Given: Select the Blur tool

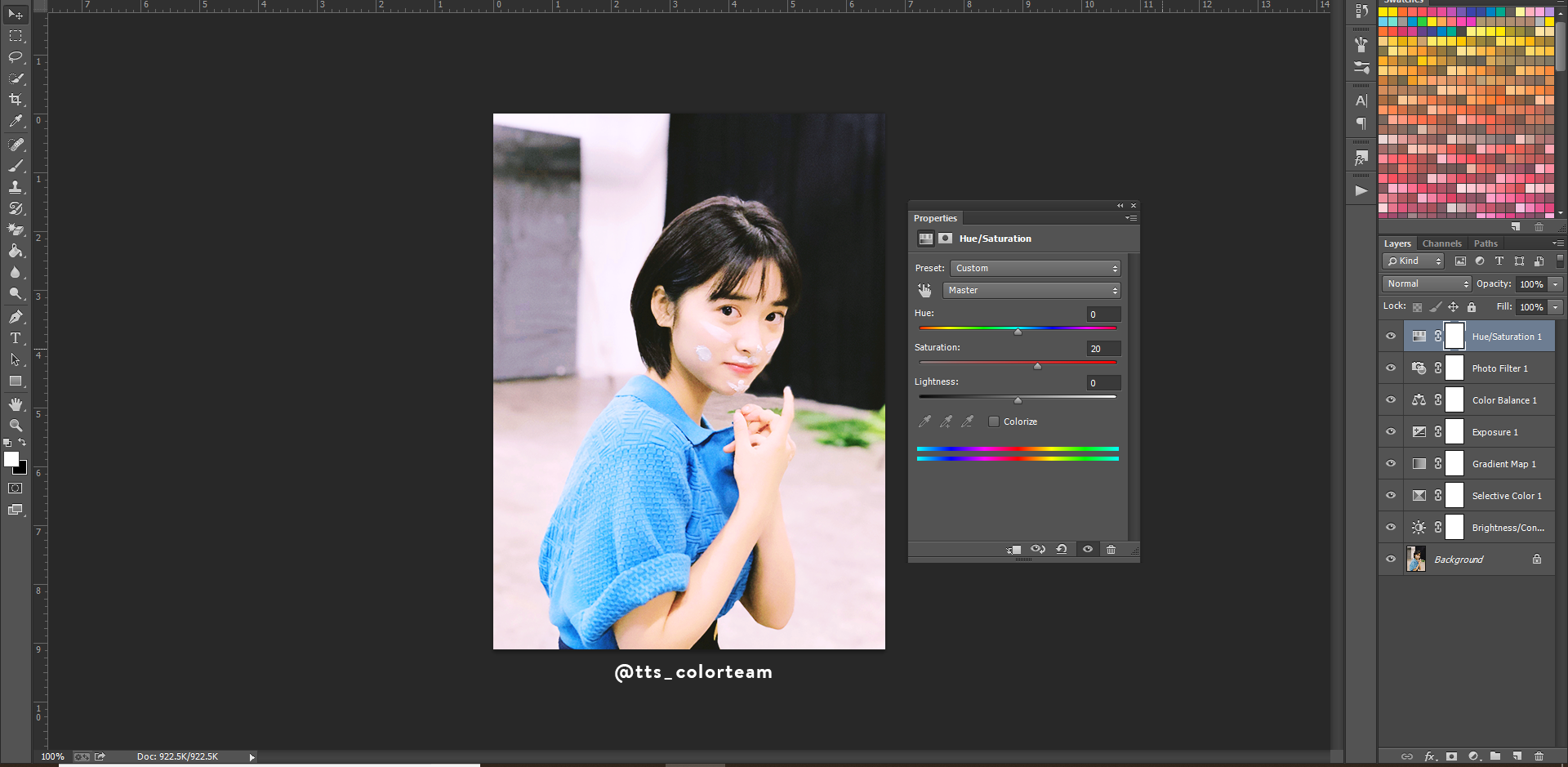Looking at the screenshot, I should [16, 272].
